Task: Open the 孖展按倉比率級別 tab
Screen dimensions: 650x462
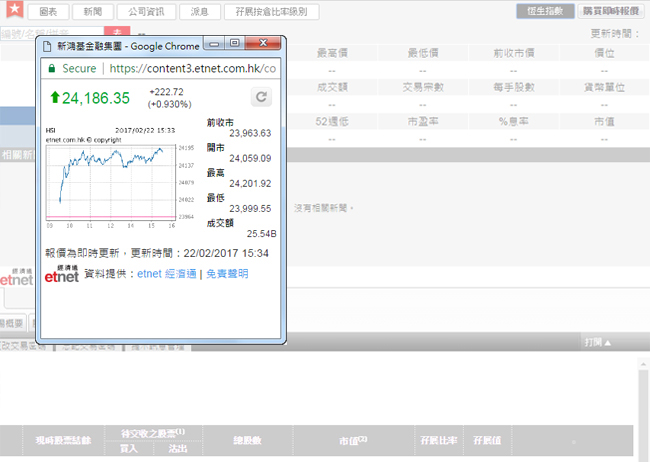Action: [x=272, y=12]
